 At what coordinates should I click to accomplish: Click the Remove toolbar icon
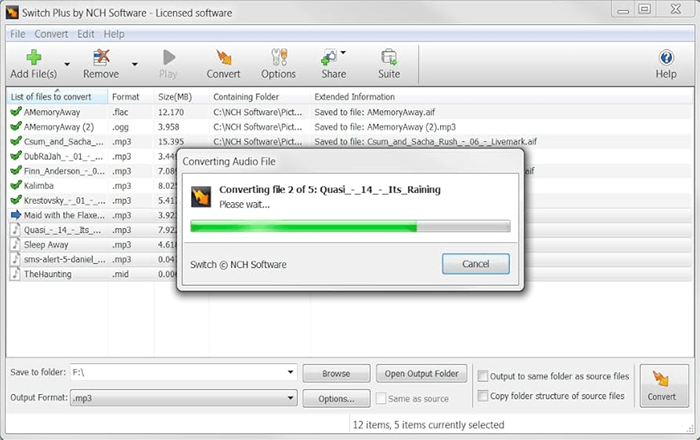tap(101, 57)
